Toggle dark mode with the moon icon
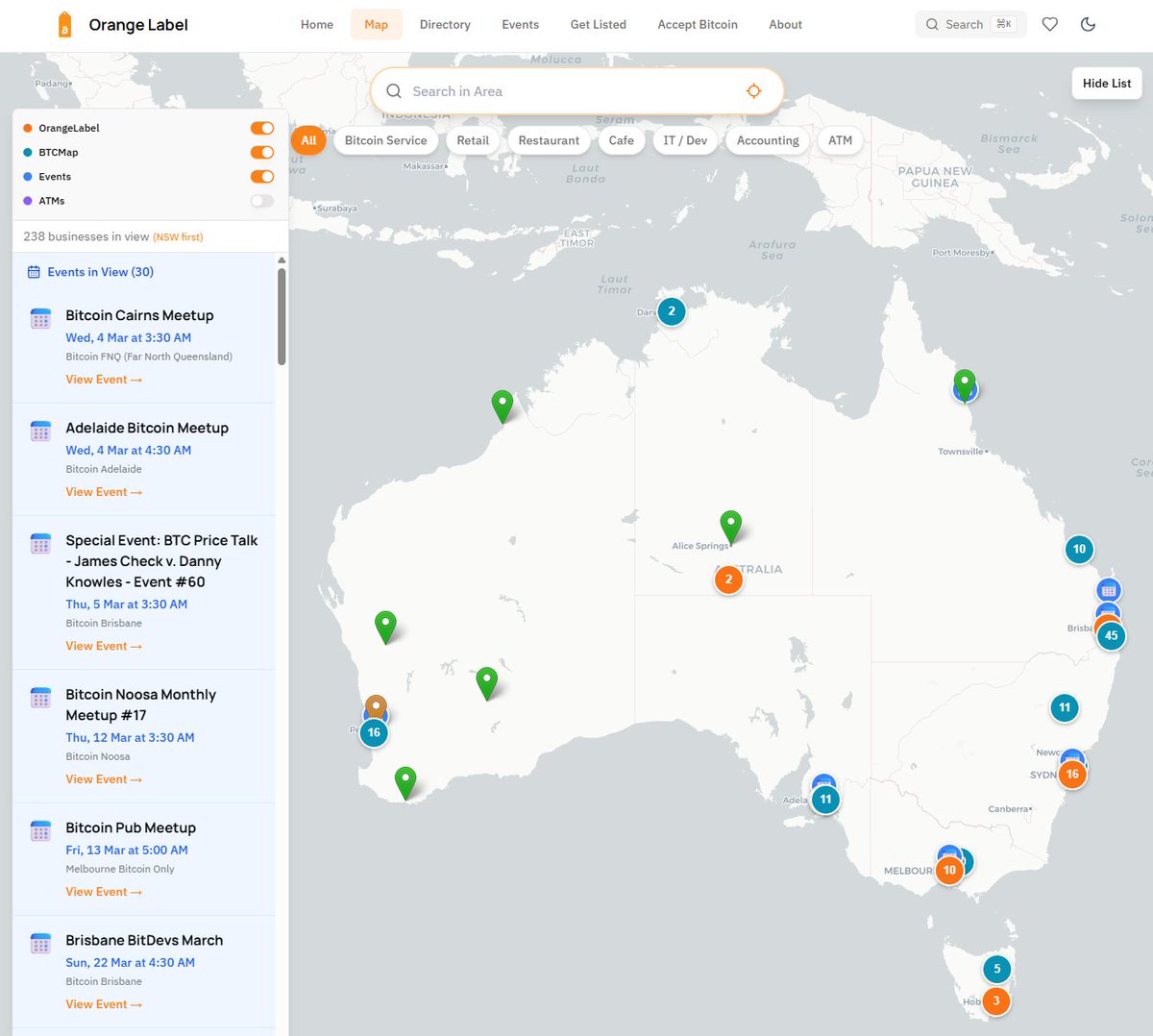This screenshot has height=1036, width=1153. pos(1088,24)
